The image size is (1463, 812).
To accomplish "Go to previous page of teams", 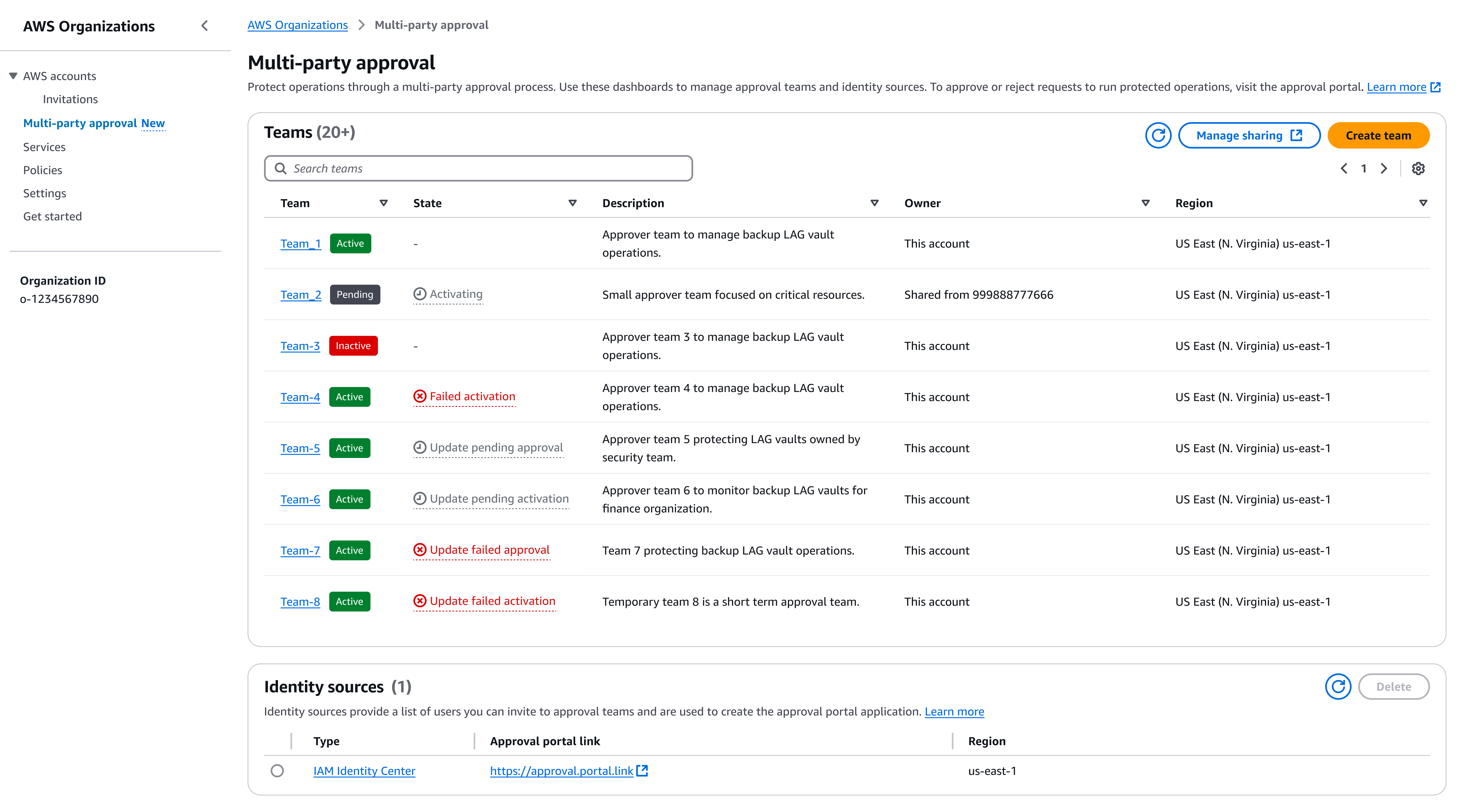I will coord(1344,168).
